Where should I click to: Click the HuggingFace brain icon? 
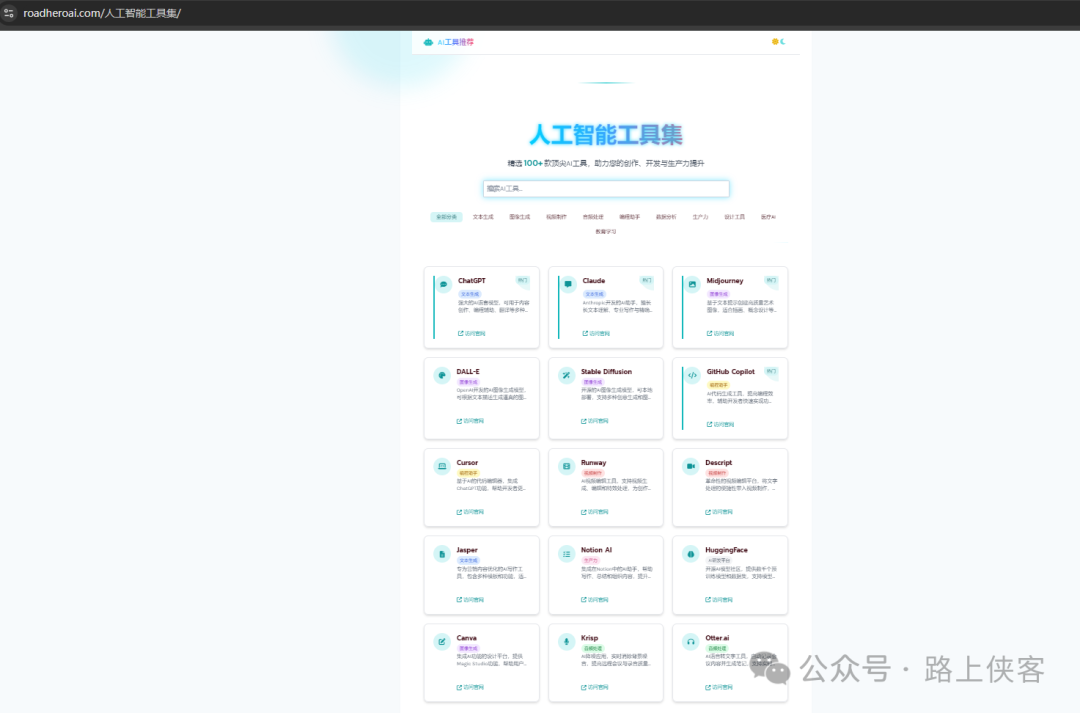(x=691, y=554)
